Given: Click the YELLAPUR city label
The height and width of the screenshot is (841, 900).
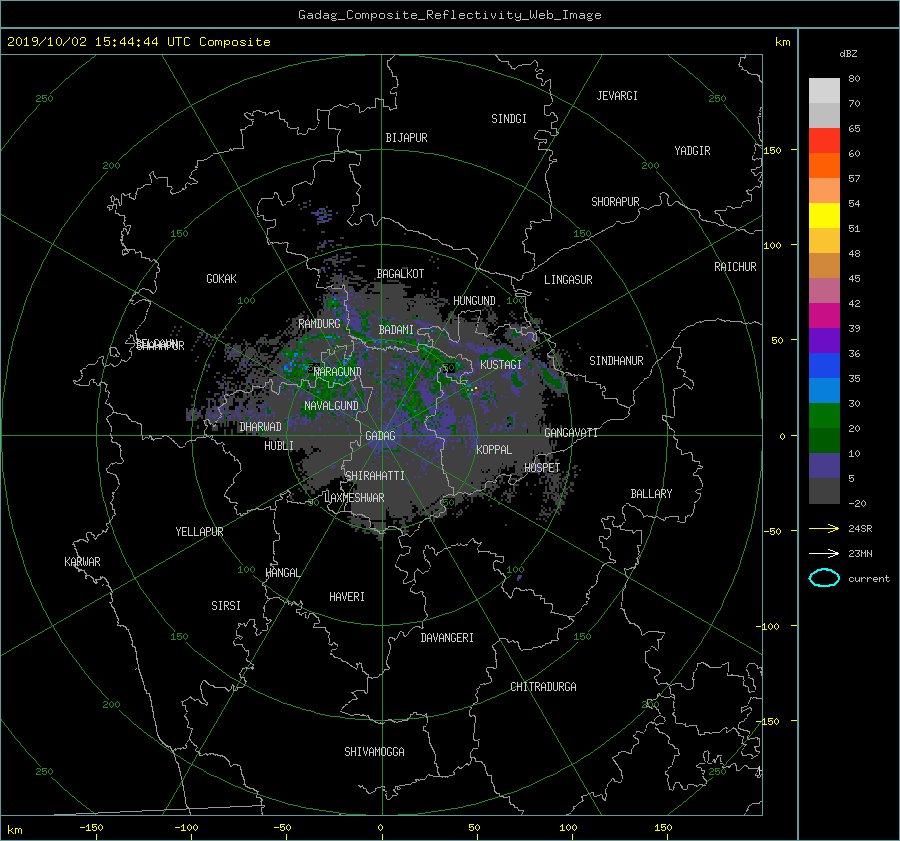Looking at the screenshot, I should [199, 532].
